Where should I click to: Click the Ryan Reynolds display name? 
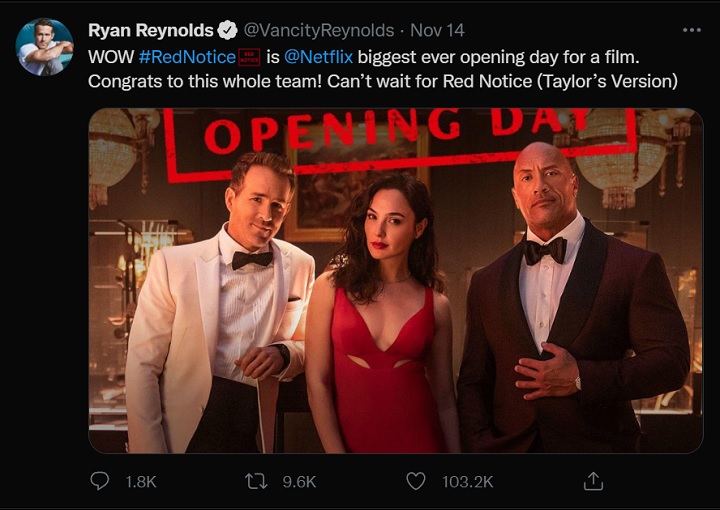pos(150,30)
